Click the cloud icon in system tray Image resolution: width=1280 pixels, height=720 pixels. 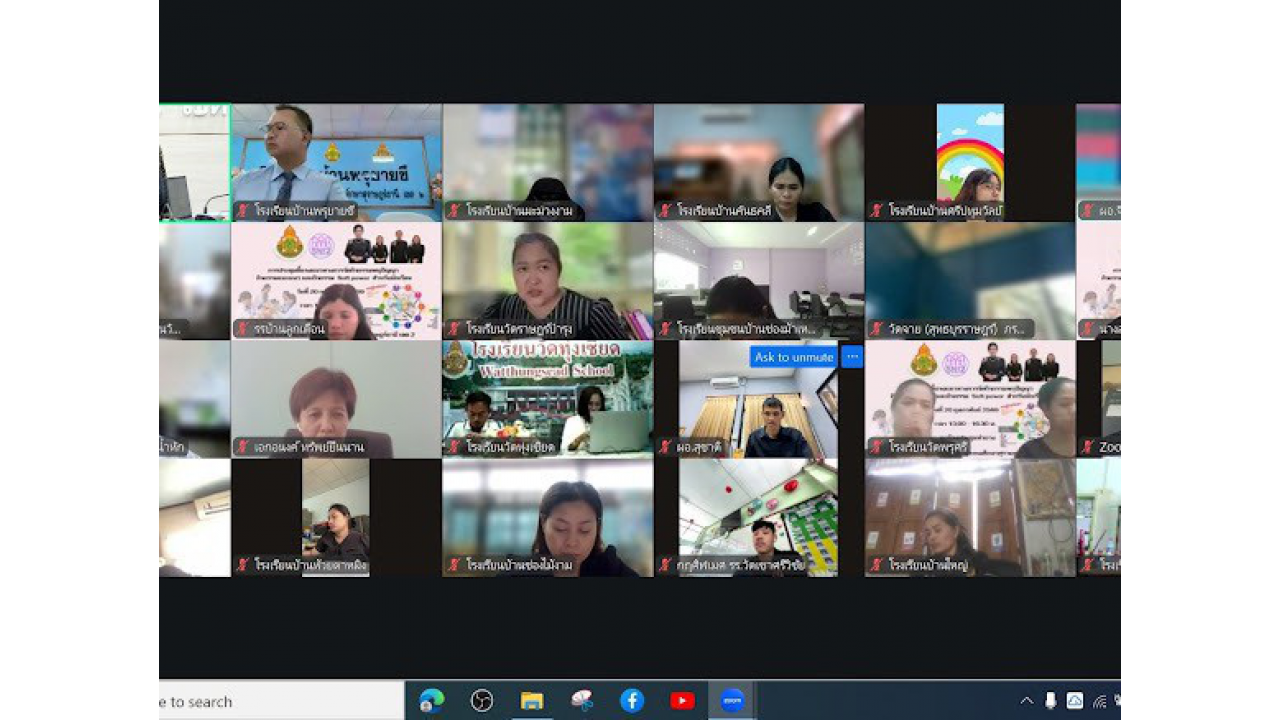pyautogui.click(x=1075, y=701)
